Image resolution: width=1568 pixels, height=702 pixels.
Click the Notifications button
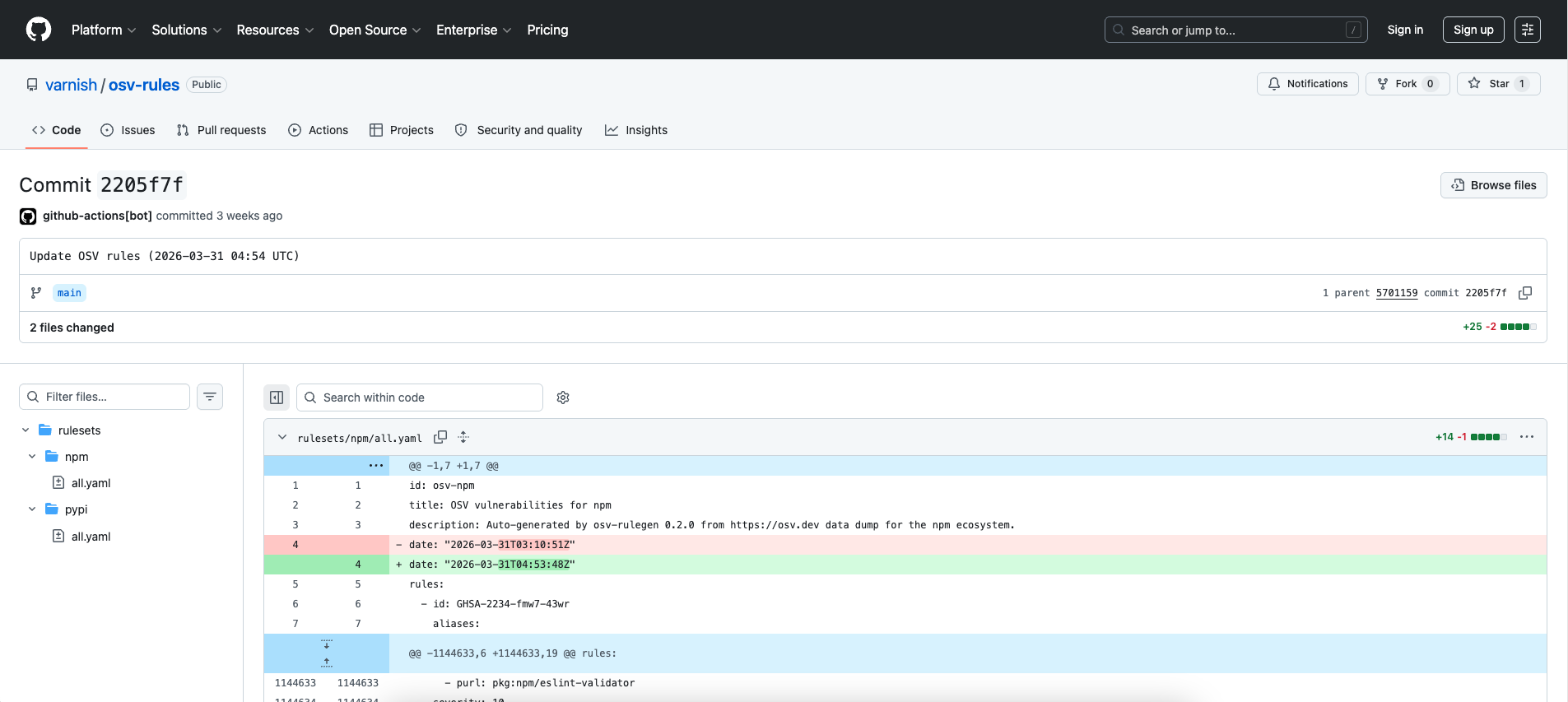(x=1308, y=84)
